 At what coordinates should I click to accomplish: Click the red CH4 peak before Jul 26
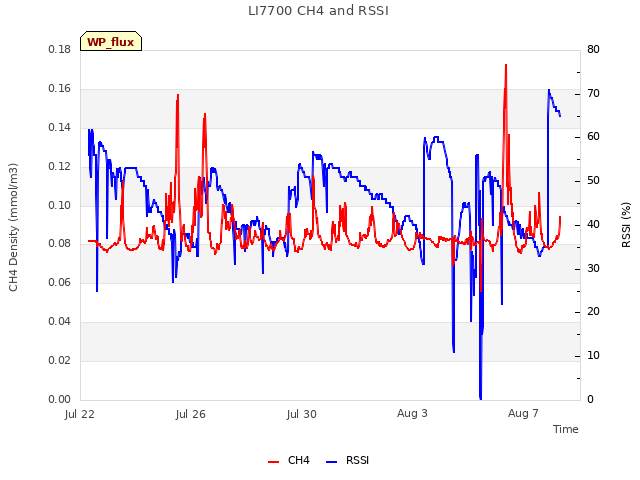(178, 96)
